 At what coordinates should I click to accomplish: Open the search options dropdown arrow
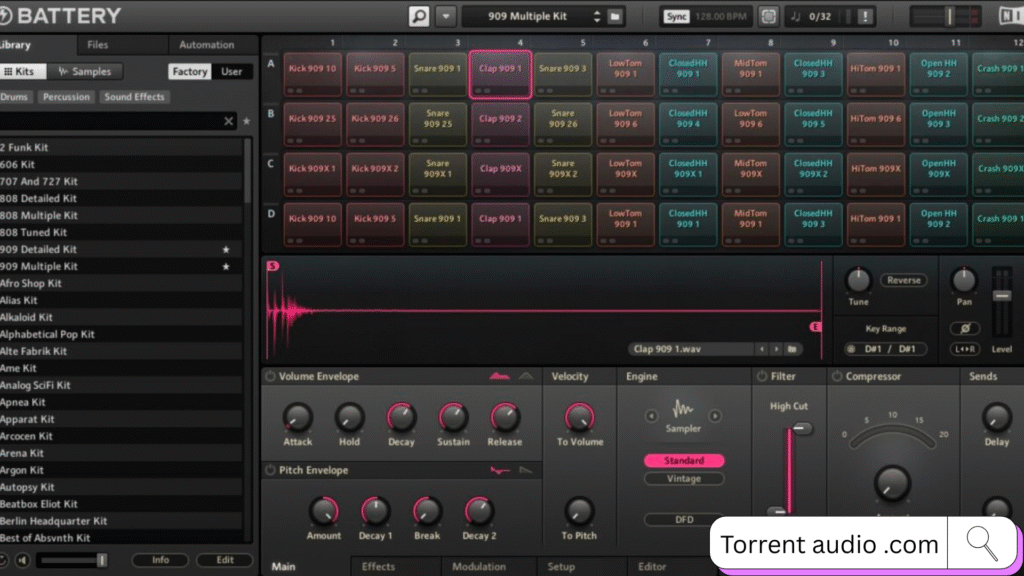coord(447,16)
